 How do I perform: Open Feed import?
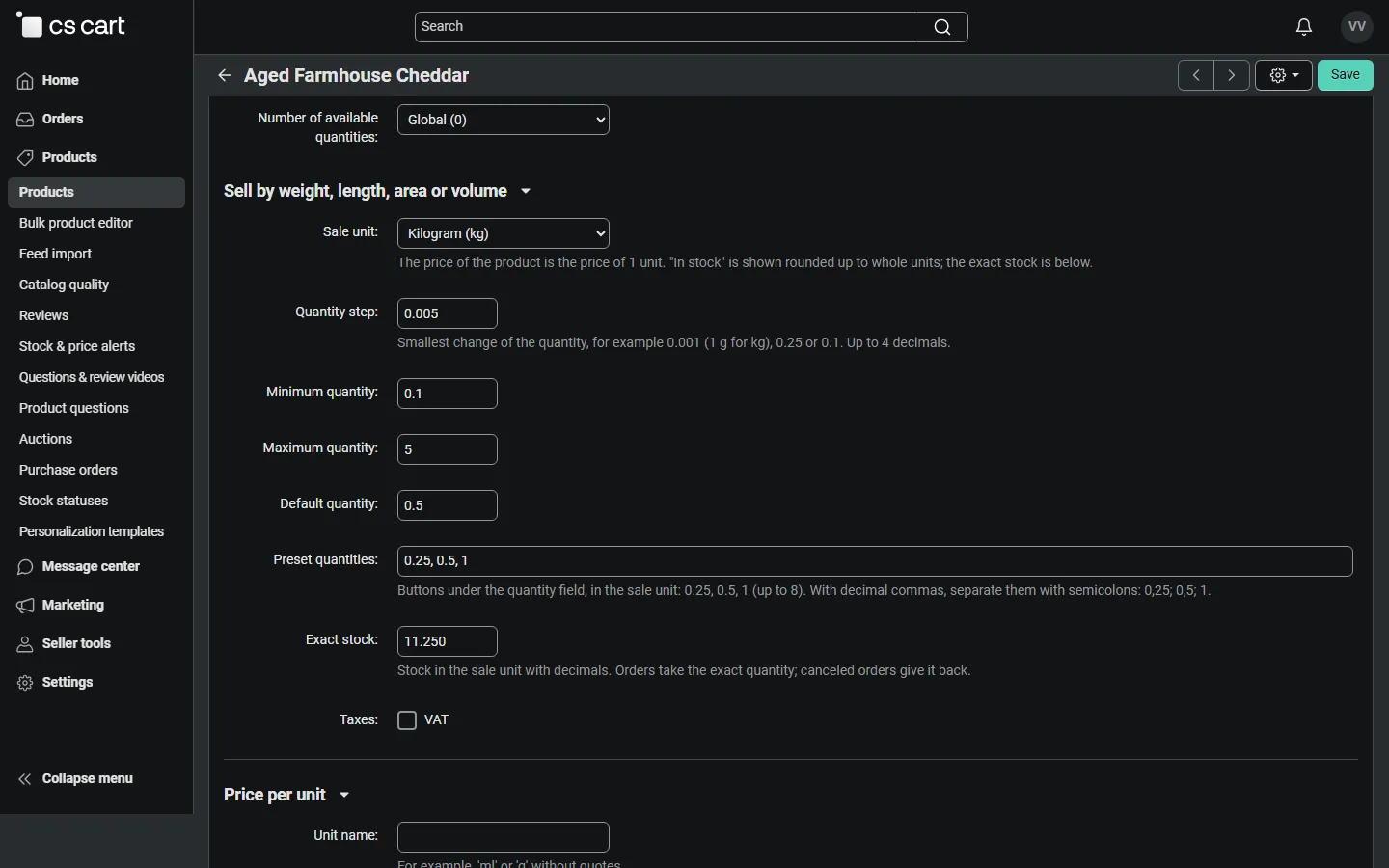[x=55, y=254]
